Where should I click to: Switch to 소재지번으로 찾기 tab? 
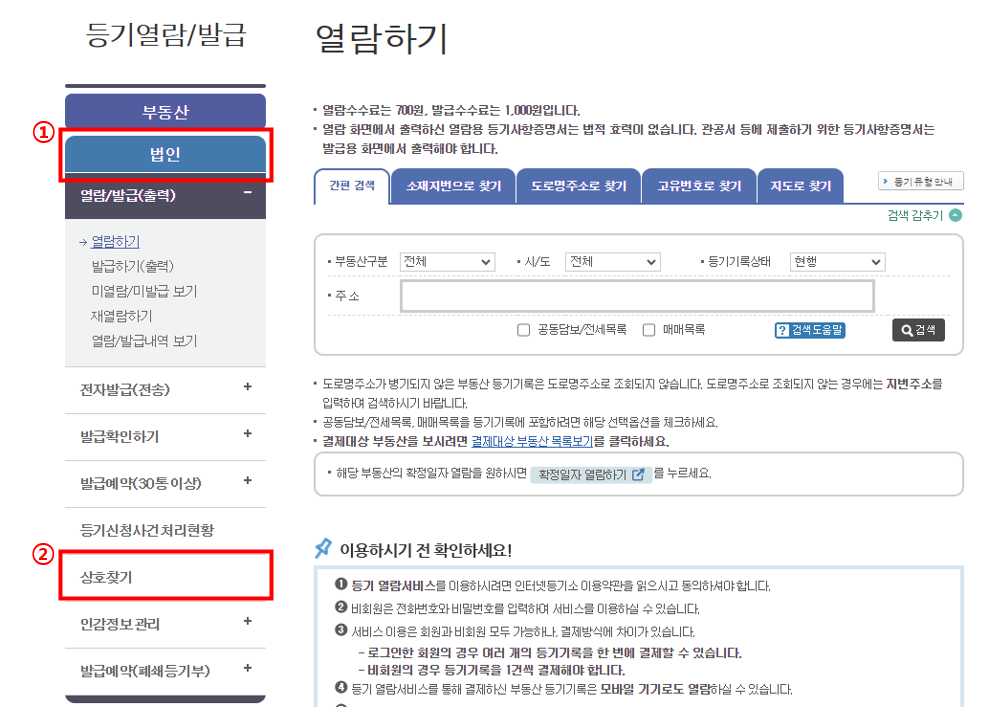point(453,187)
